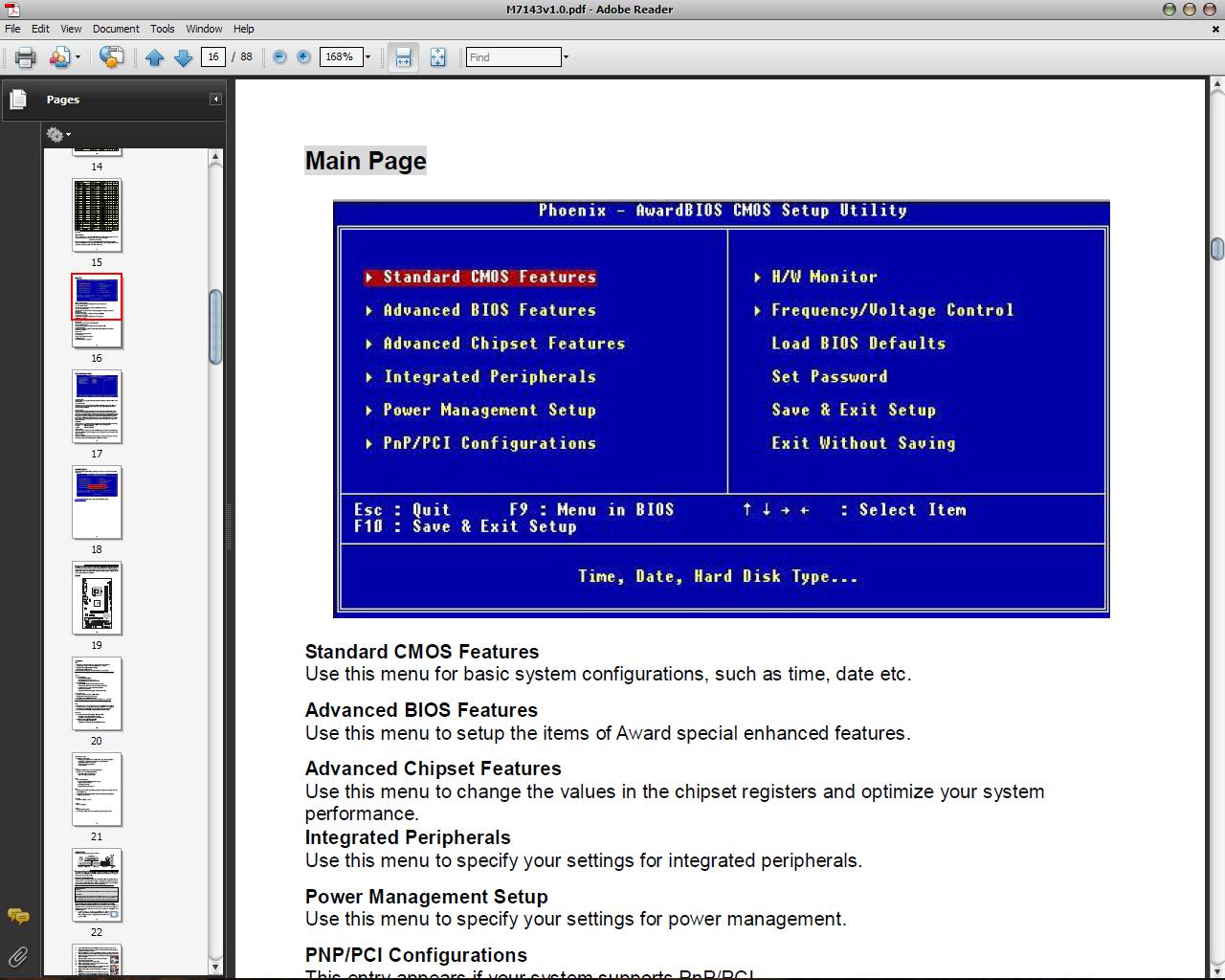This screenshot has height=980, width=1225.
Task: Click 'PNP/PCI Configurations' bold heading
Action: (416, 955)
